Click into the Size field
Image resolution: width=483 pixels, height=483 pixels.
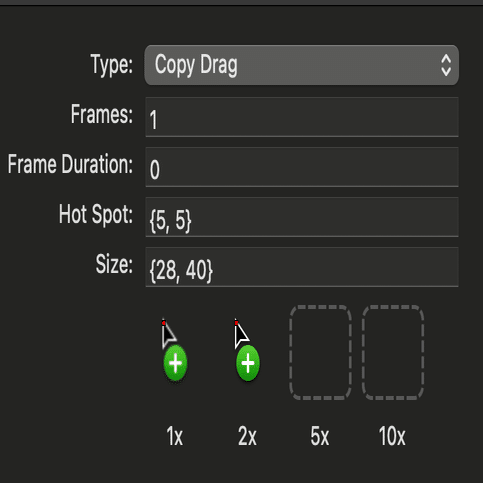pyautogui.click(x=302, y=267)
